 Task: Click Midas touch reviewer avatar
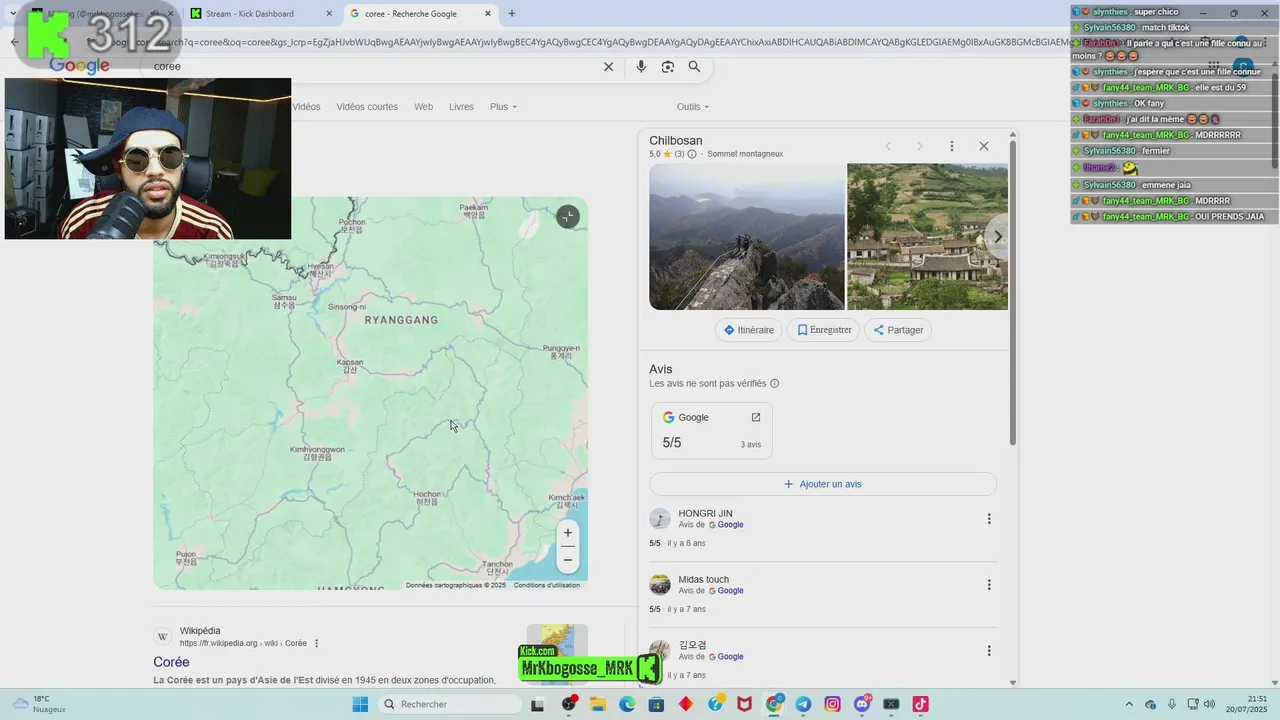point(660,585)
